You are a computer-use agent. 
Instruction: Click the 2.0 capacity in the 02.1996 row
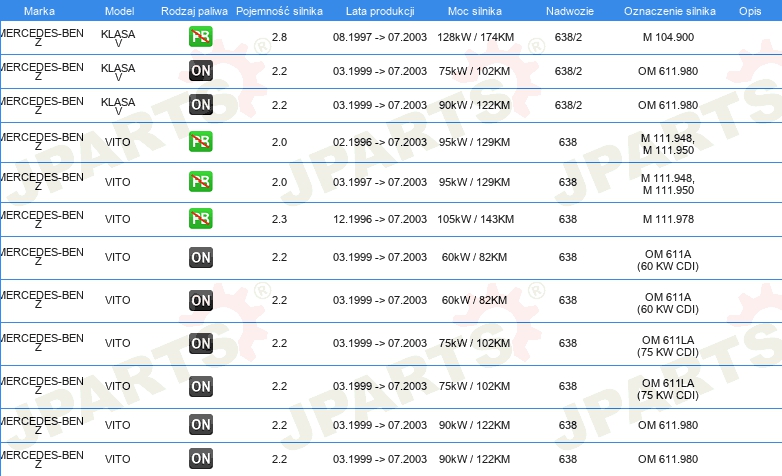click(x=279, y=142)
